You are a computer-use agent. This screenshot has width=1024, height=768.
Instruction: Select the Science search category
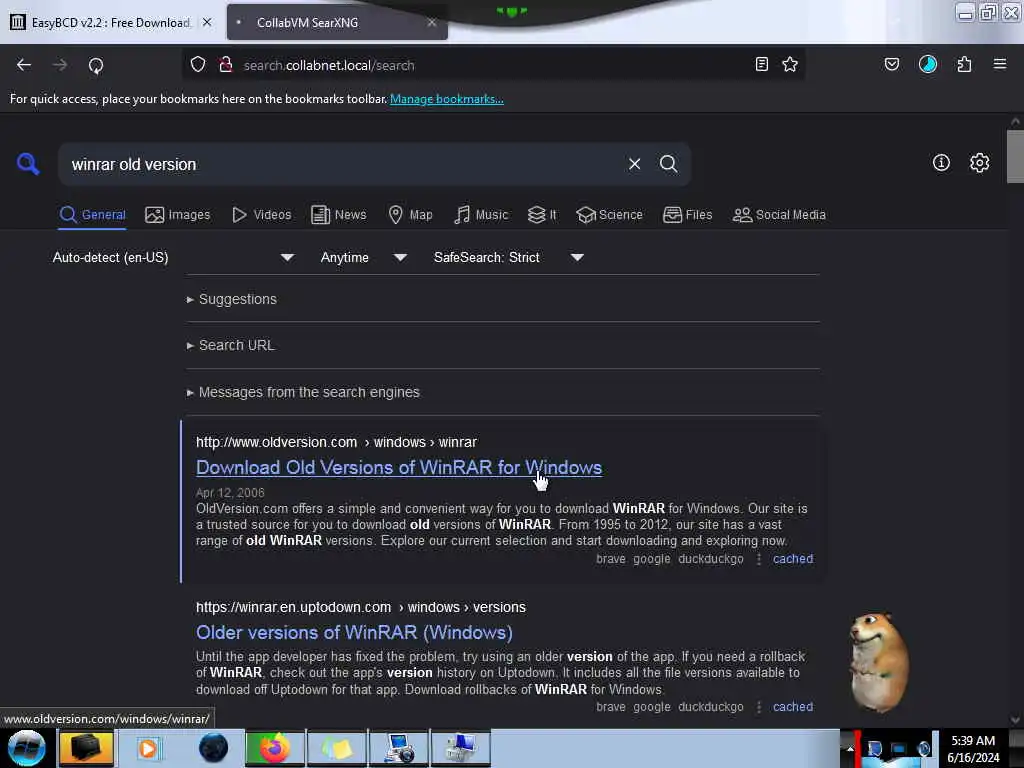pyautogui.click(x=610, y=215)
